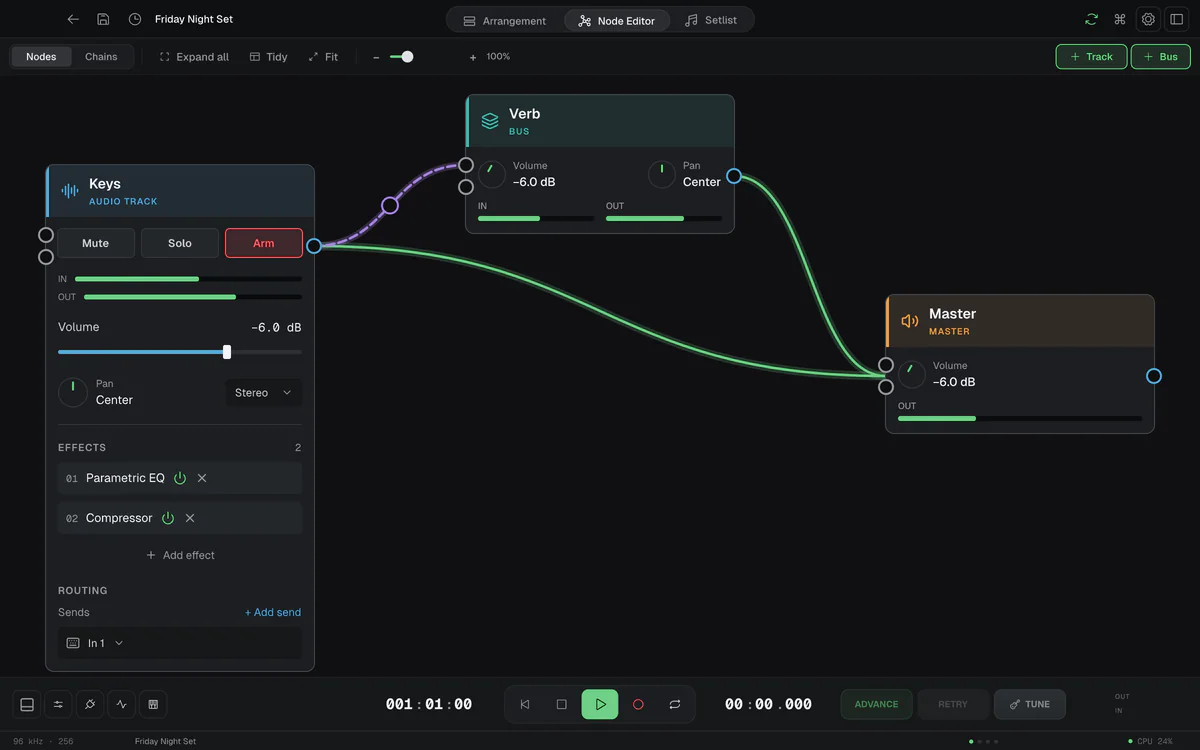Switch to the Setlist tab
Image resolution: width=1200 pixels, height=750 pixels.
click(x=711, y=20)
